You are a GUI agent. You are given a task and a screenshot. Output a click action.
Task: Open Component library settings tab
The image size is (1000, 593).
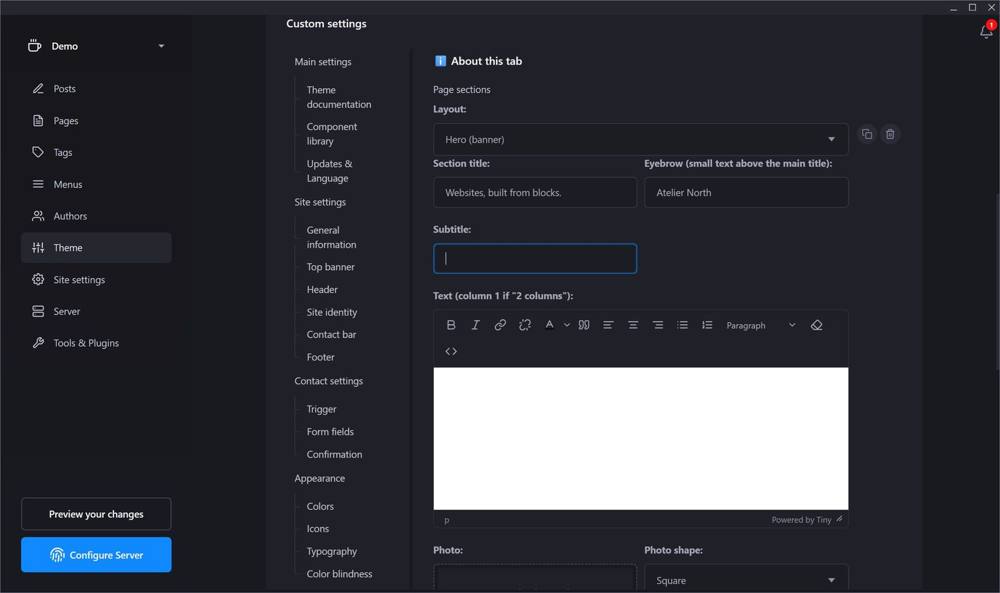(332, 134)
